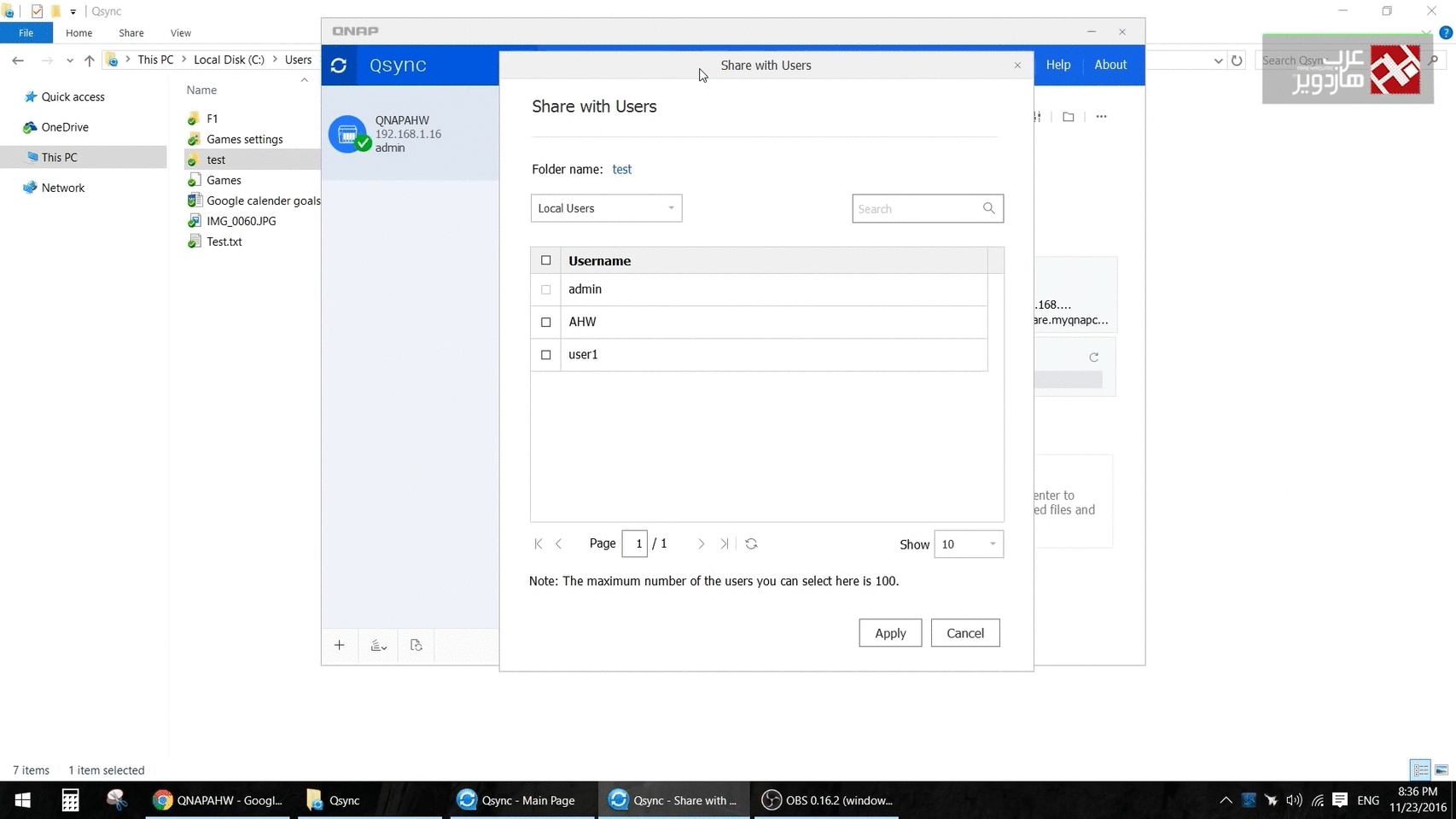Click the magnifier icon in user search box

pyautogui.click(x=988, y=208)
